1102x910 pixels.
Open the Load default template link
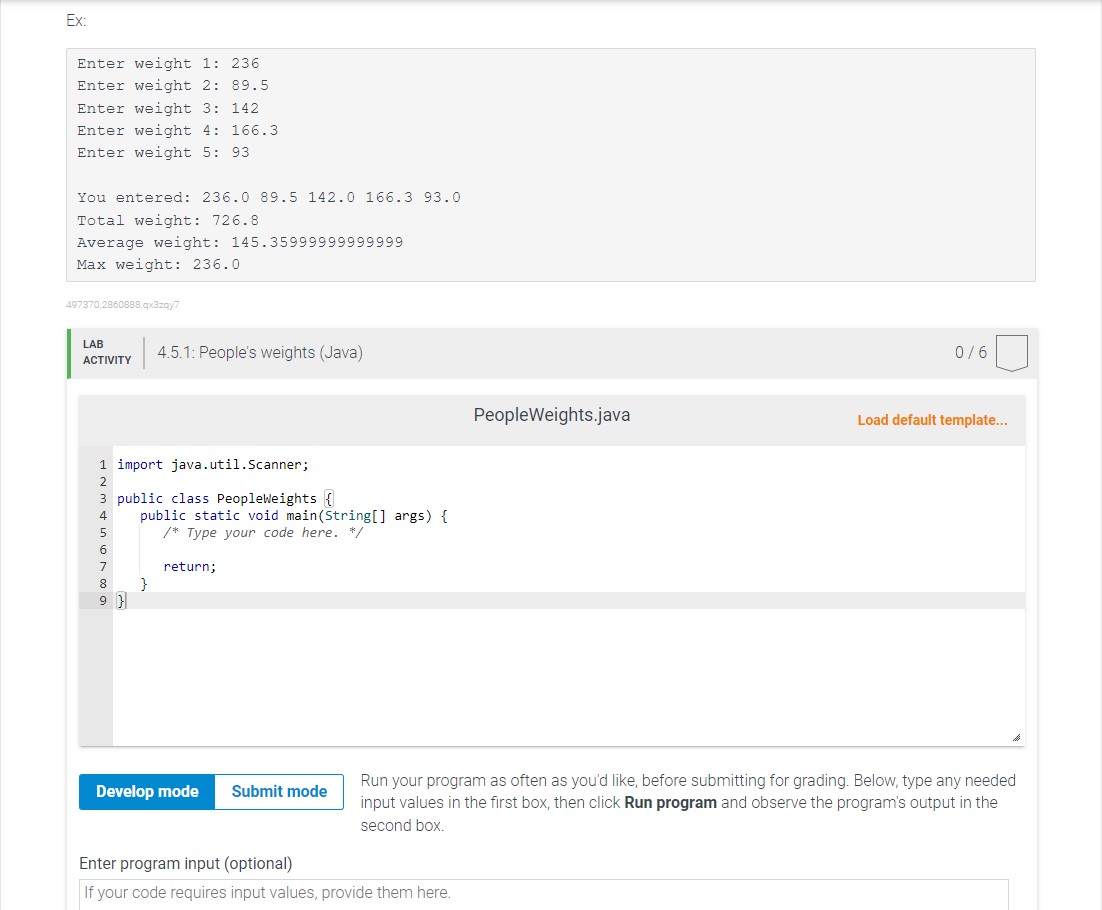932,420
